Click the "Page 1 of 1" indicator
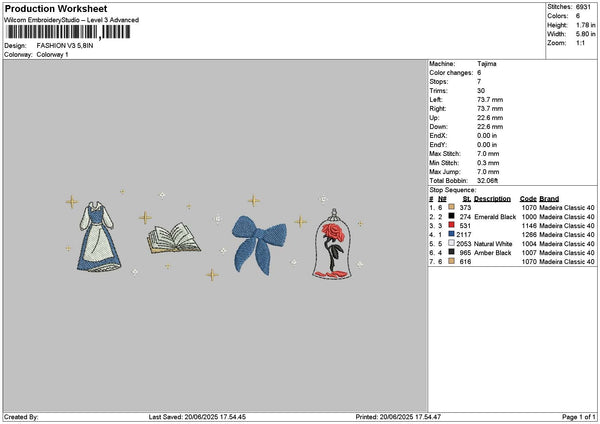The image size is (600, 424). [x=579, y=417]
